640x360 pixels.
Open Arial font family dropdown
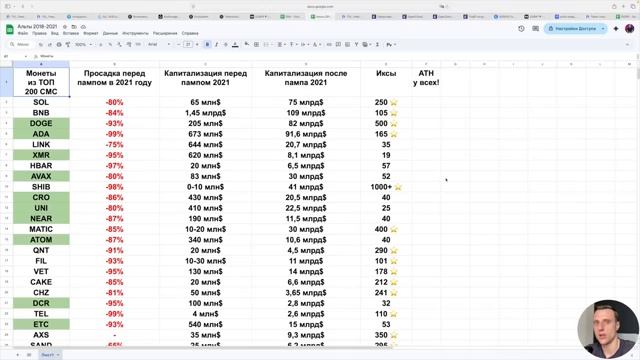(159, 44)
